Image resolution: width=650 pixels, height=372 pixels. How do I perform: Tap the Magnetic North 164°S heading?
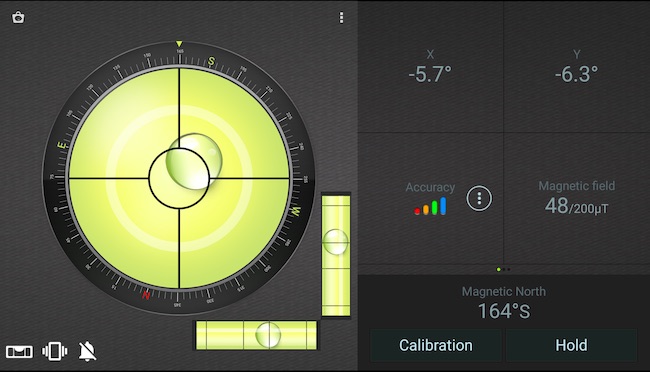pyautogui.click(x=504, y=311)
